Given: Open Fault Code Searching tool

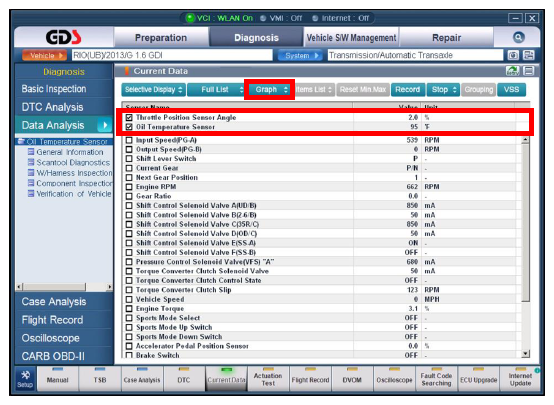Looking at the screenshot, I should coord(436,379).
